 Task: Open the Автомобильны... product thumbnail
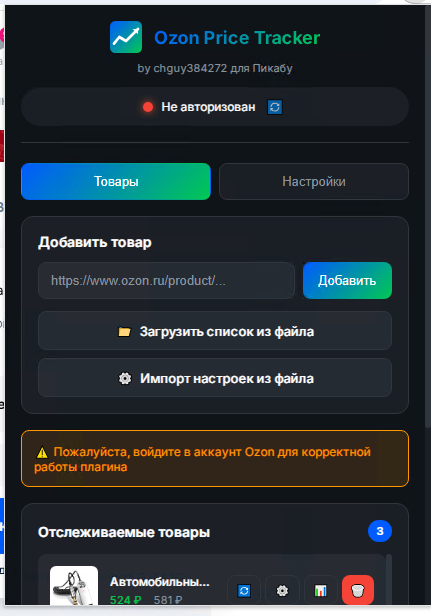pos(74,585)
